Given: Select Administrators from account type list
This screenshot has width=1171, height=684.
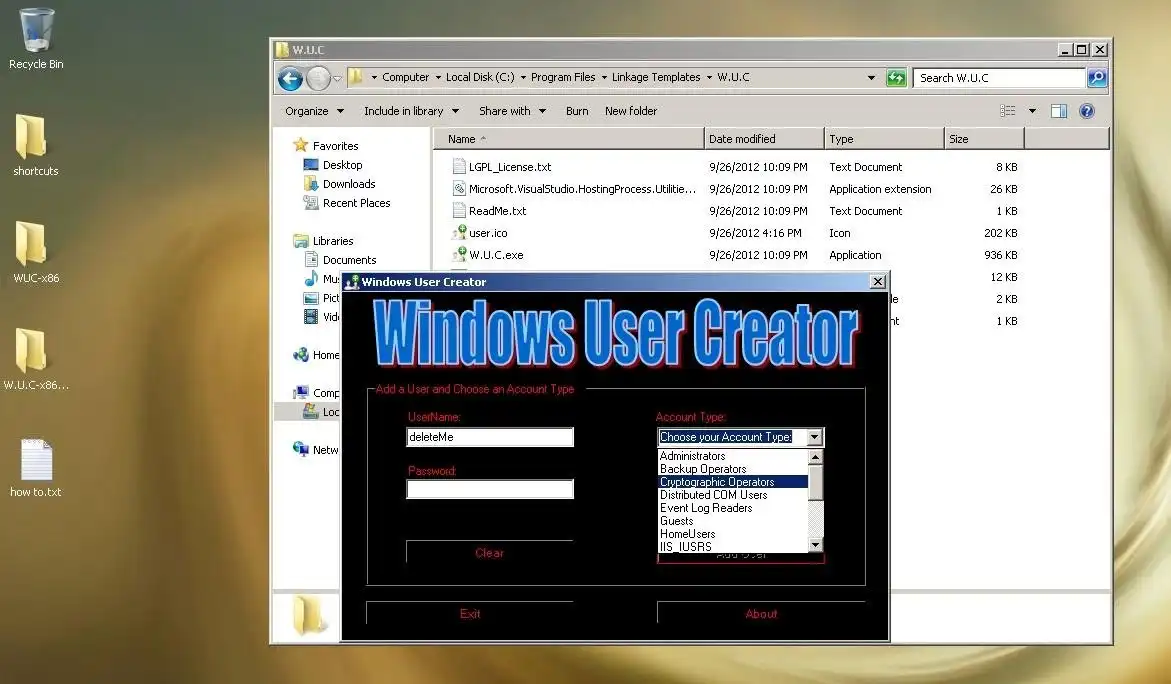Looking at the screenshot, I should point(733,456).
